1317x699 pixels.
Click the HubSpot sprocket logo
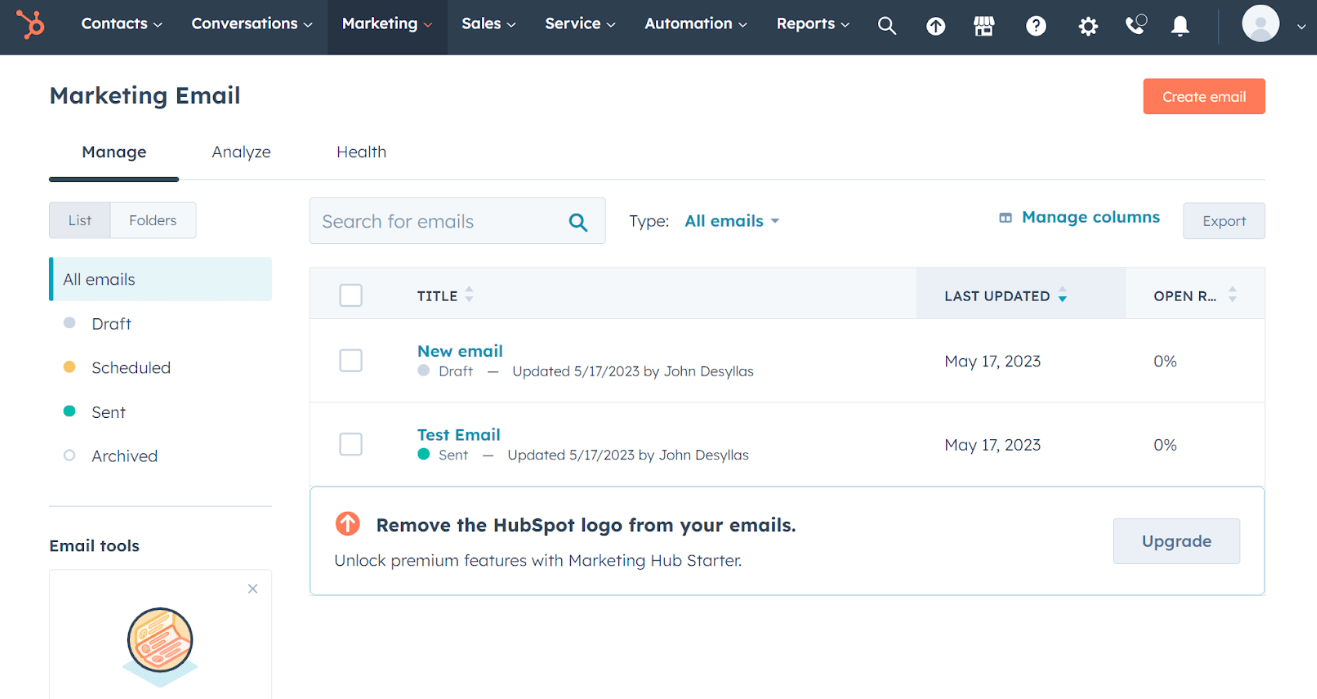coord(31,25)
